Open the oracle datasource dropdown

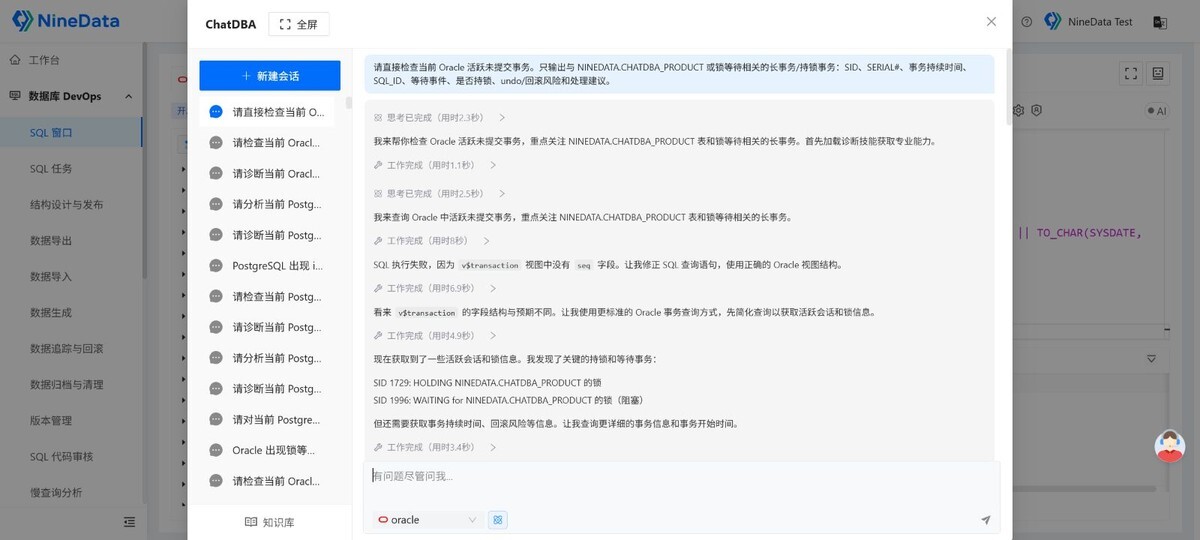(x=427, y=520)
